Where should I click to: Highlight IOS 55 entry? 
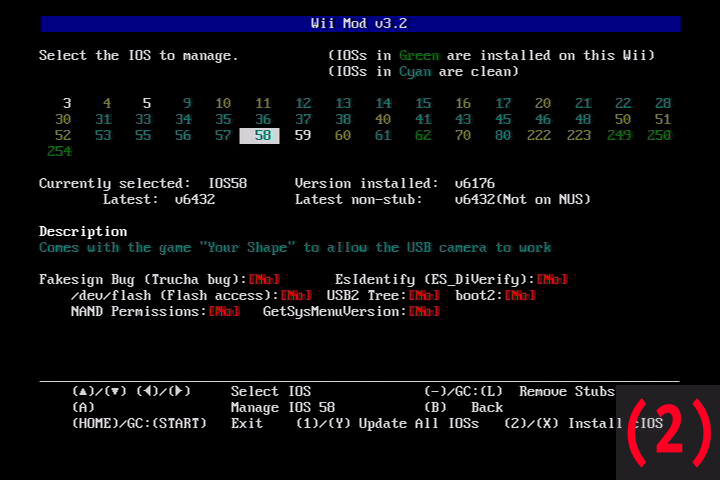(x=143, y=136)
